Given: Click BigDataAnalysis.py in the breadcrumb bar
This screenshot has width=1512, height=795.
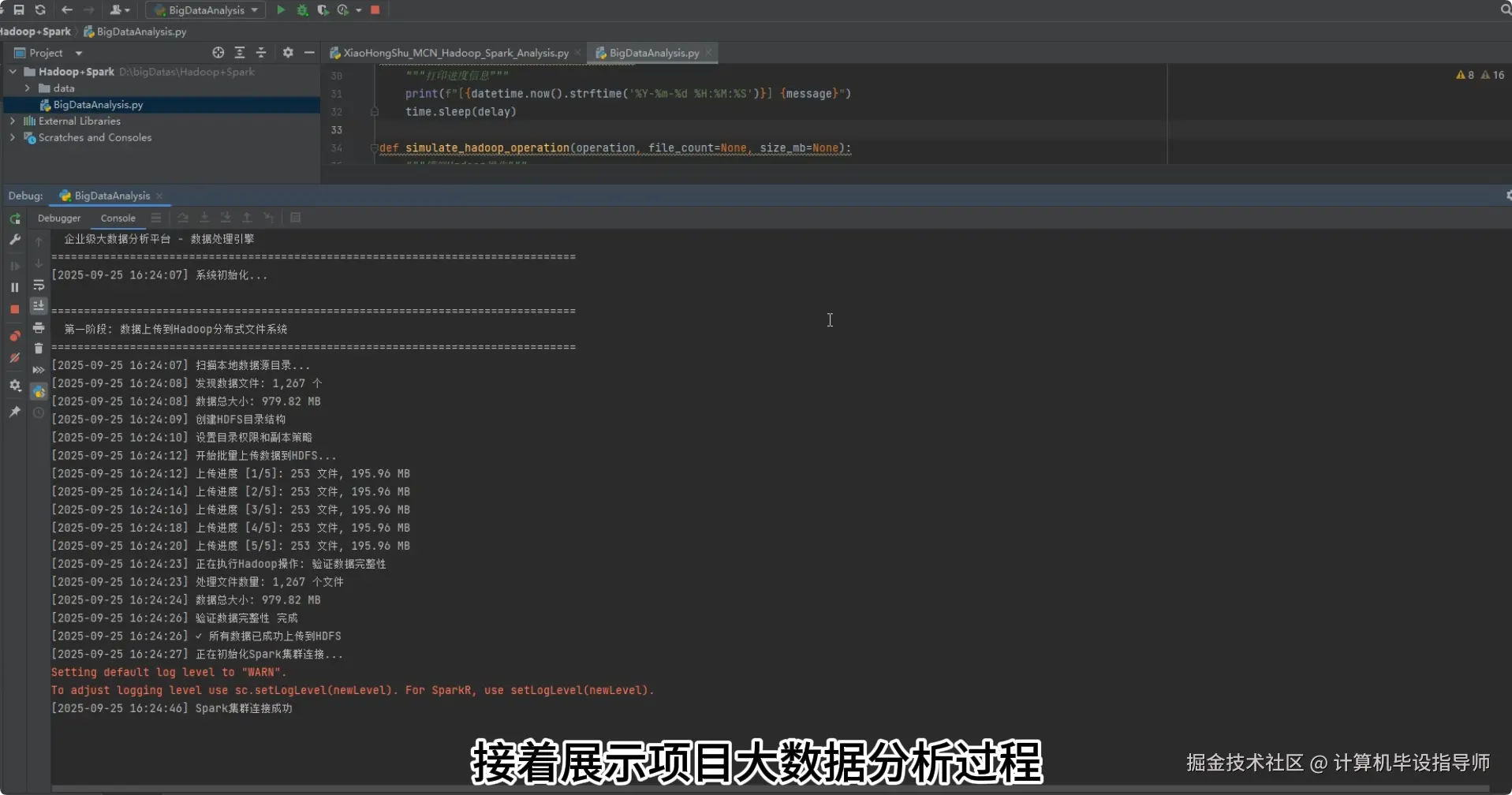Looking at the screenshot, I should click(135, 32).
